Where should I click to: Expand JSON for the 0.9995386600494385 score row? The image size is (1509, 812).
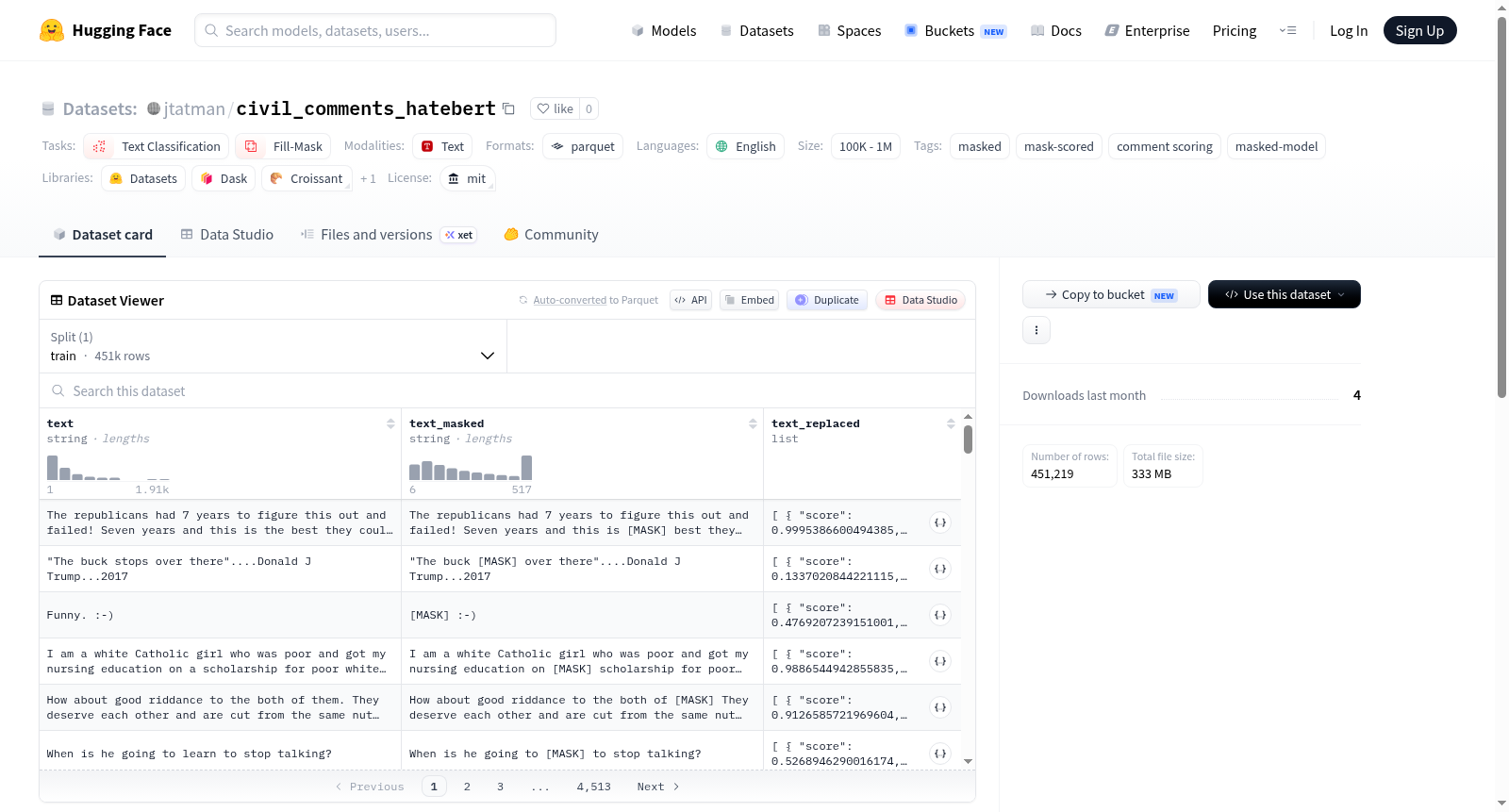pyautogui.click(x=940, y=522)
